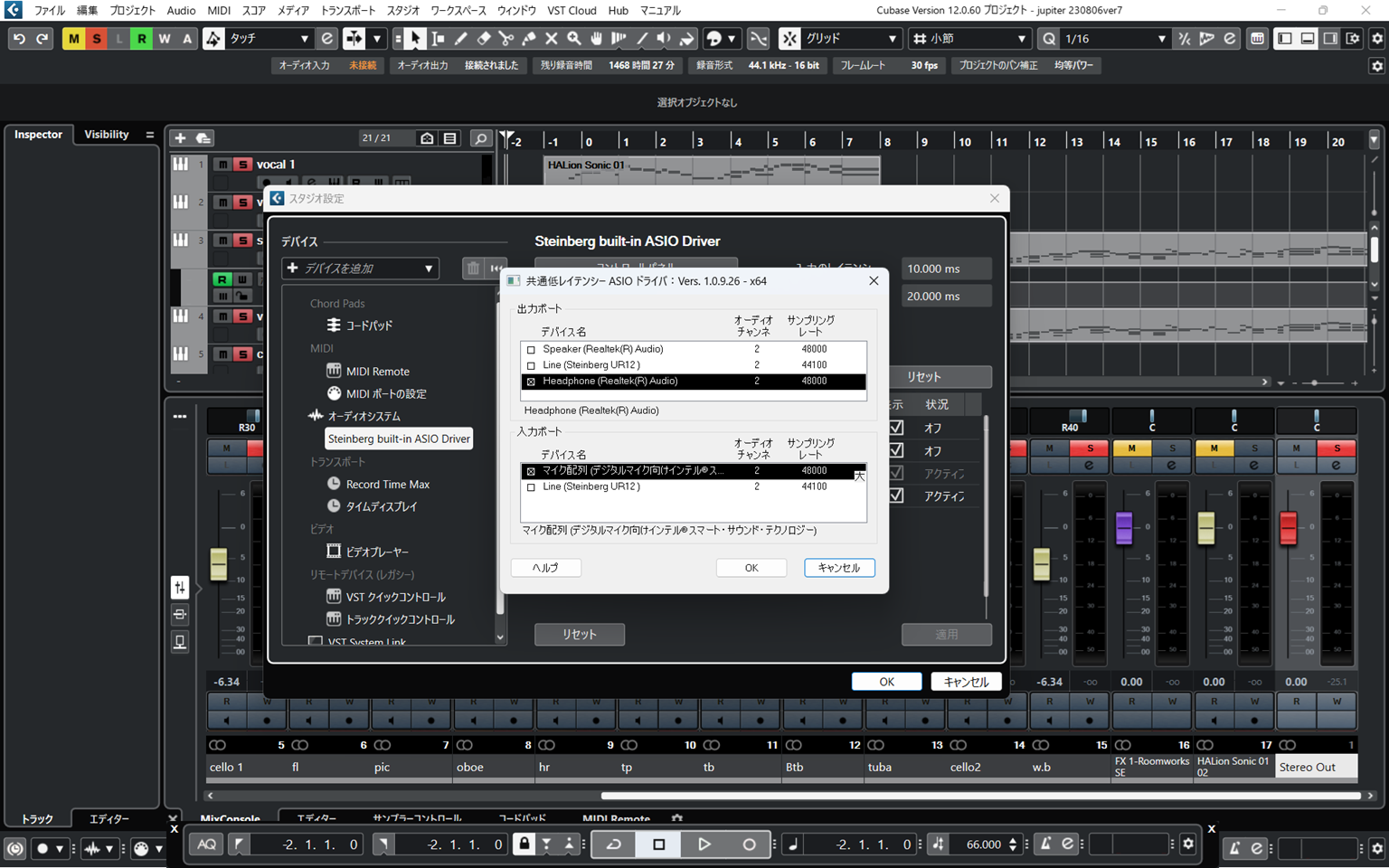The width and height of the screenshot is (1389, 868).
Task: Select the Draw pencil tool
Action: (x=460, y=39)
